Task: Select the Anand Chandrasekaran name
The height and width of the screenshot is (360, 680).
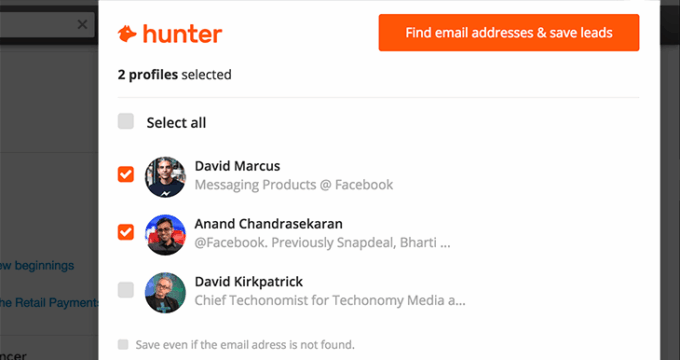Action: click(268, 224)
